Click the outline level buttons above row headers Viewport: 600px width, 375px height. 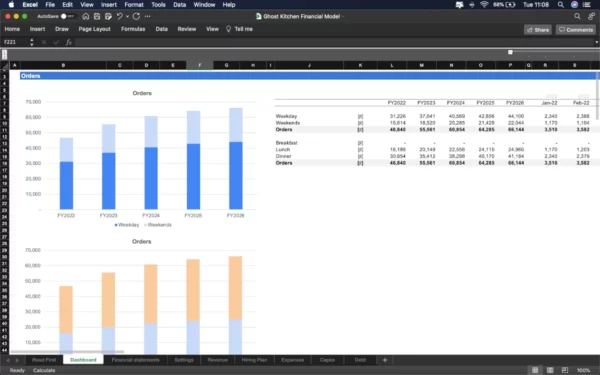tap(5, 55)
